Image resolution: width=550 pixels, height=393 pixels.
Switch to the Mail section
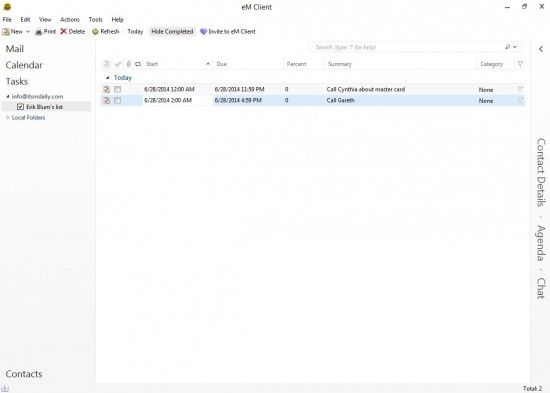point(15,49)
